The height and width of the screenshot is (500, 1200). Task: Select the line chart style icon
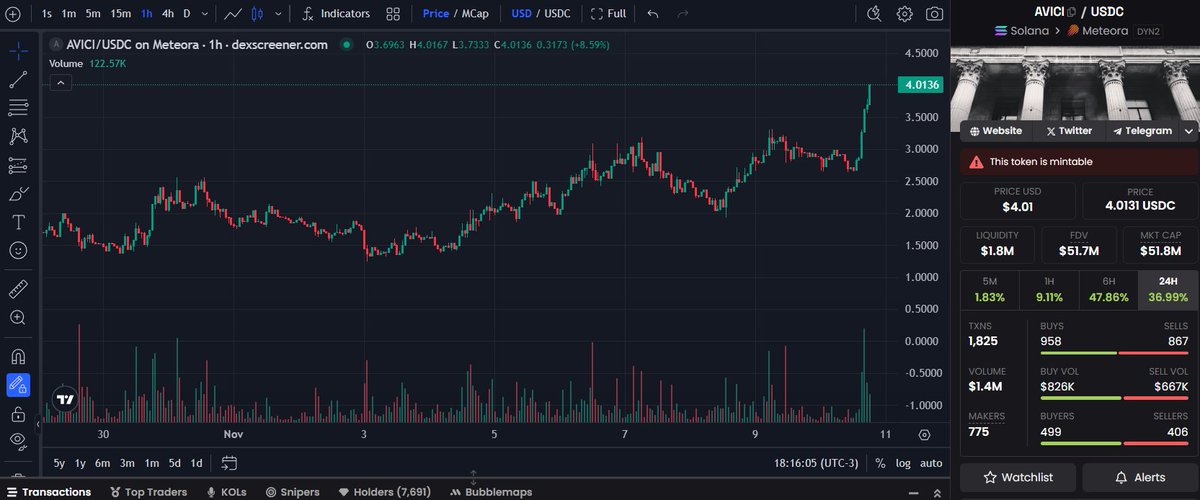(x=232, y=14)
